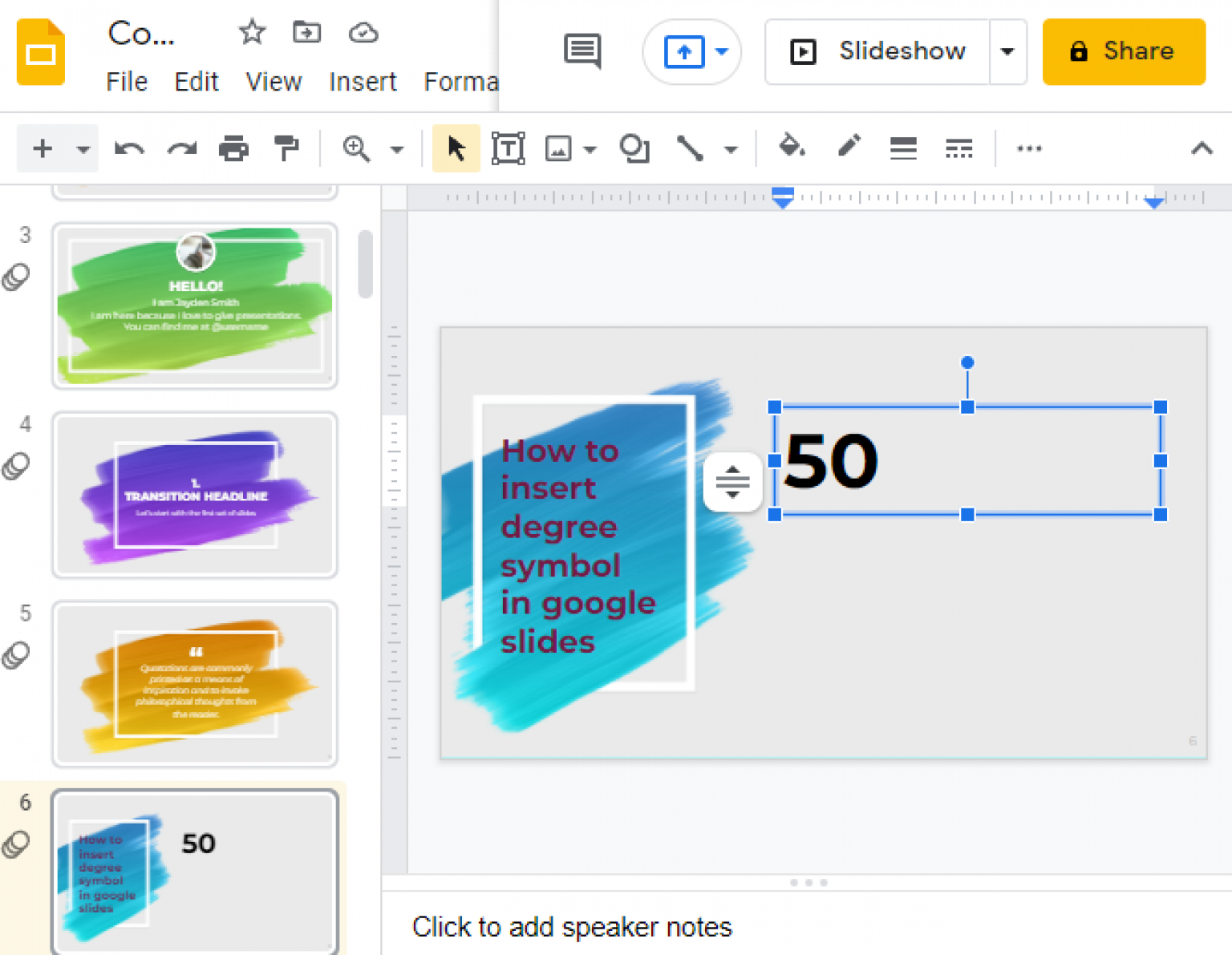Image resolution: width=1232 pixels, height=955 pixels.
Task: Hide the menus with the chevron
Action: tap(1202, 148)
